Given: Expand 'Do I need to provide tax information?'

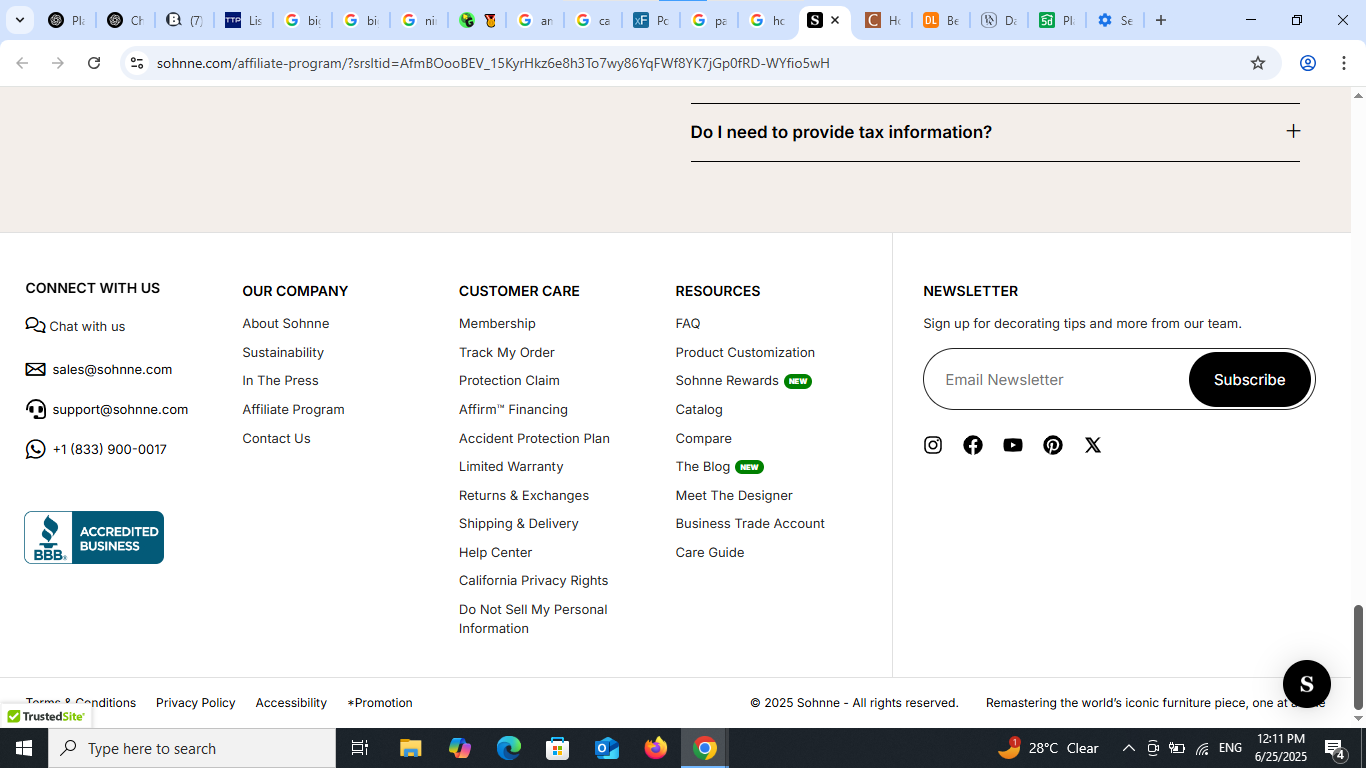Looking at the screenshot, I should [995, 132].
